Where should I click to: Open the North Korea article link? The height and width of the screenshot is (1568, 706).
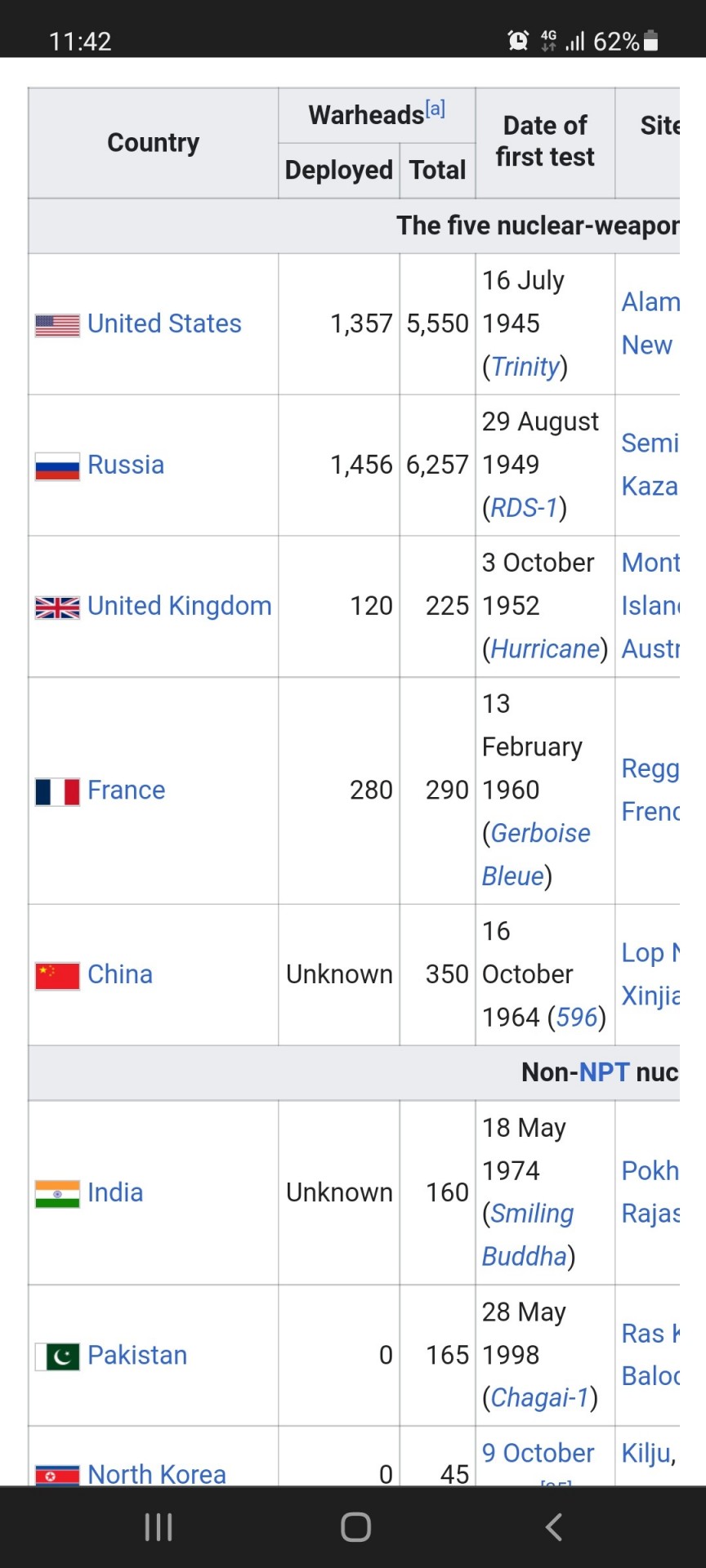click(157, 1474)
